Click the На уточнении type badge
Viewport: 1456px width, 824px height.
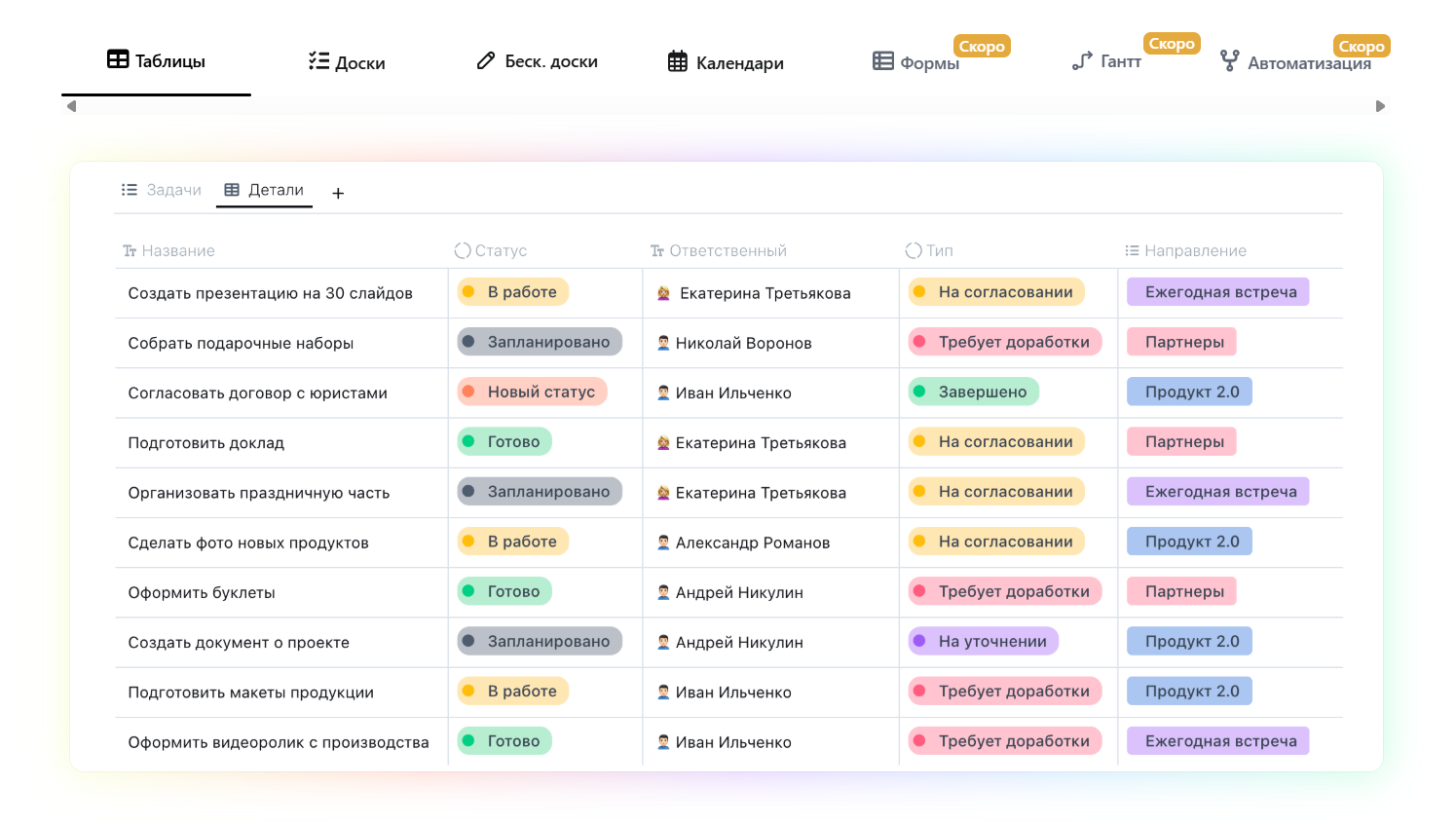point(983,641)
